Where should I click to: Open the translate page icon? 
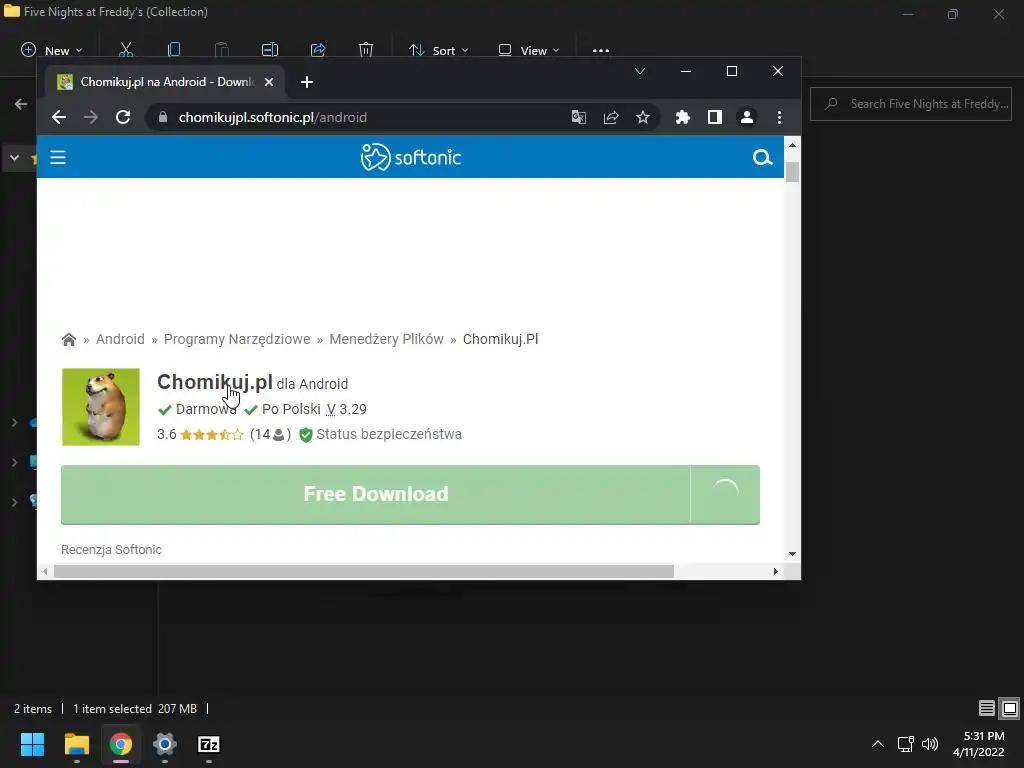pos(579,118)
